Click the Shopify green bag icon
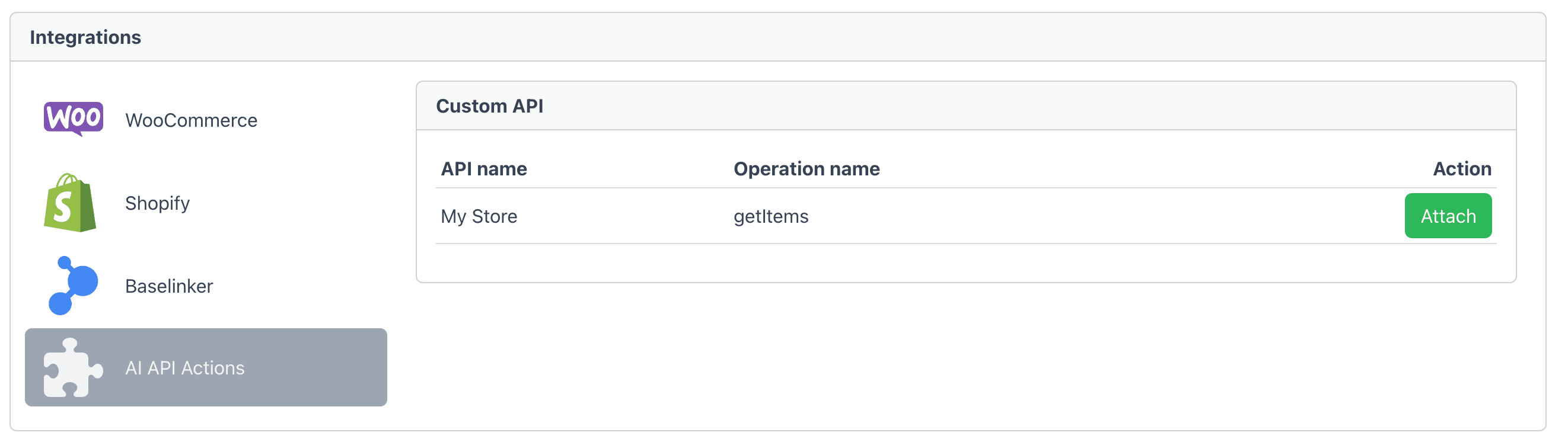Image resolution: width=1568 pixels, height=442 pixels. pyautogui.click(x=70, y=203)
